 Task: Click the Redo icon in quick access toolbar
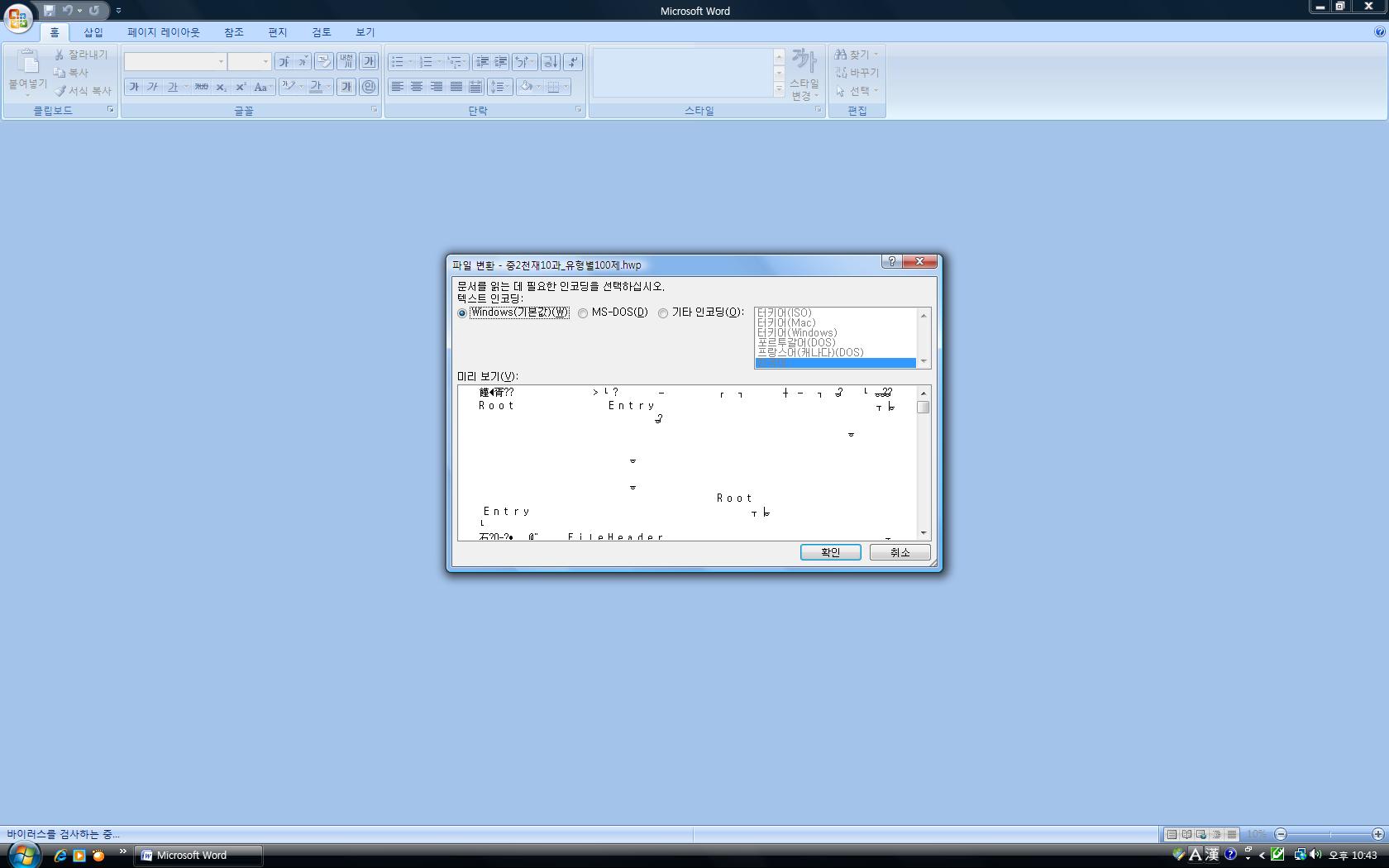pos(94,11)
